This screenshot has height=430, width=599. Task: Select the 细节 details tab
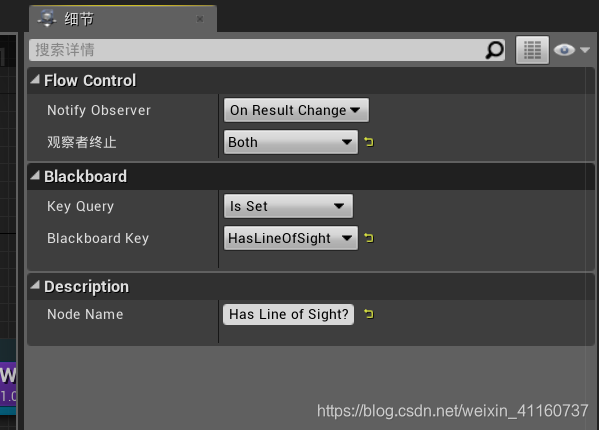point(123,19)
